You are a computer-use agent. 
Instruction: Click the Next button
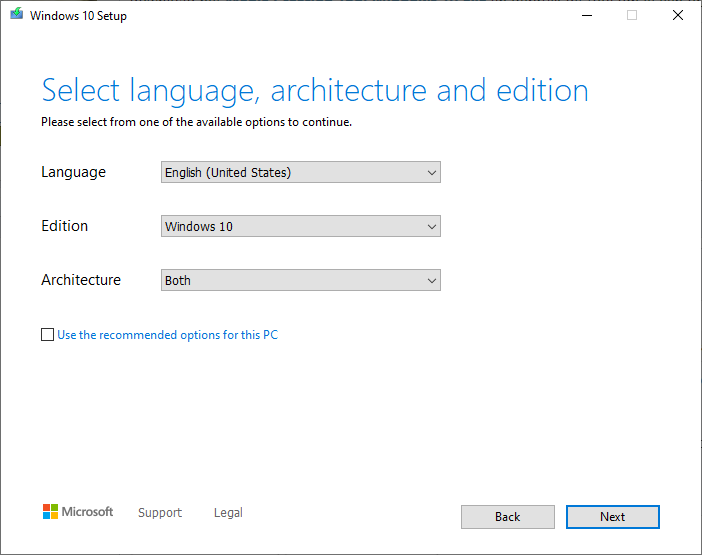(x=612, y=517)
